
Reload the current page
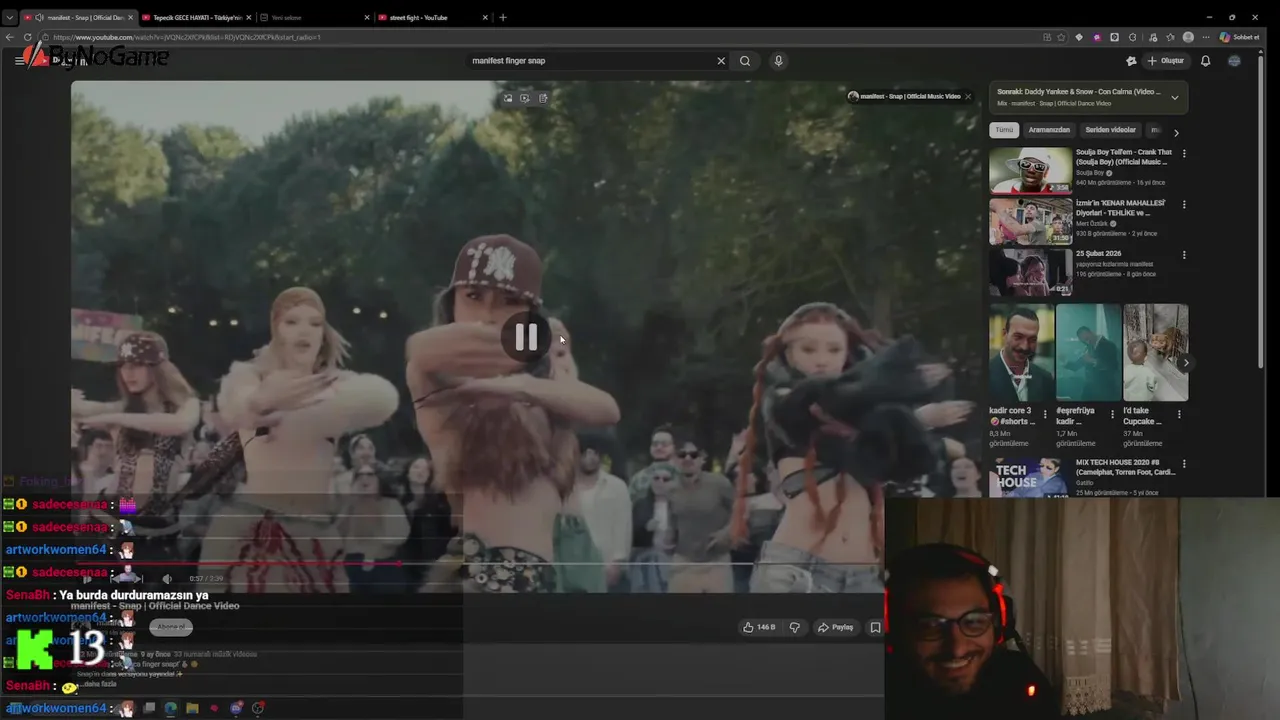(27, 37)
